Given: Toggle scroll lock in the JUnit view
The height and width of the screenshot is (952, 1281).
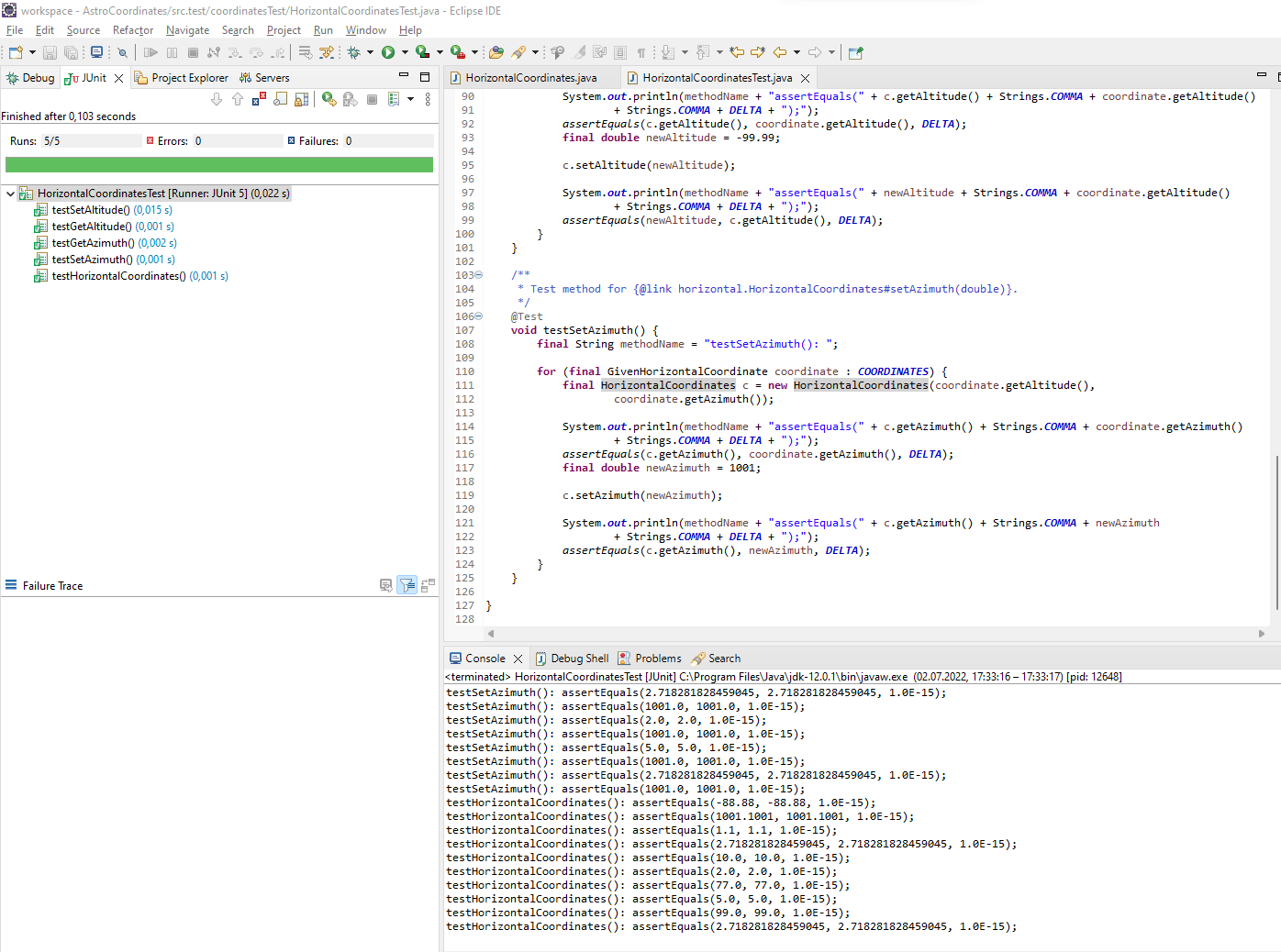Looking at the screenshot, I should coord(300,99).
